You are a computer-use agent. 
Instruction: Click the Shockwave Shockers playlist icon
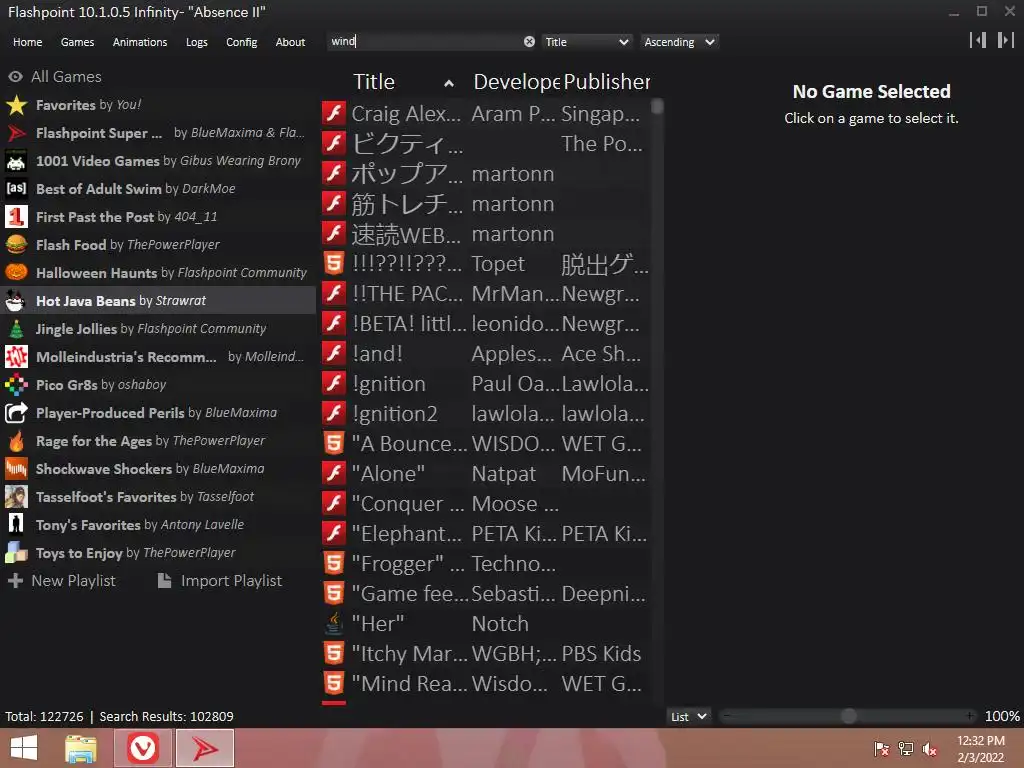coord(16,469)
